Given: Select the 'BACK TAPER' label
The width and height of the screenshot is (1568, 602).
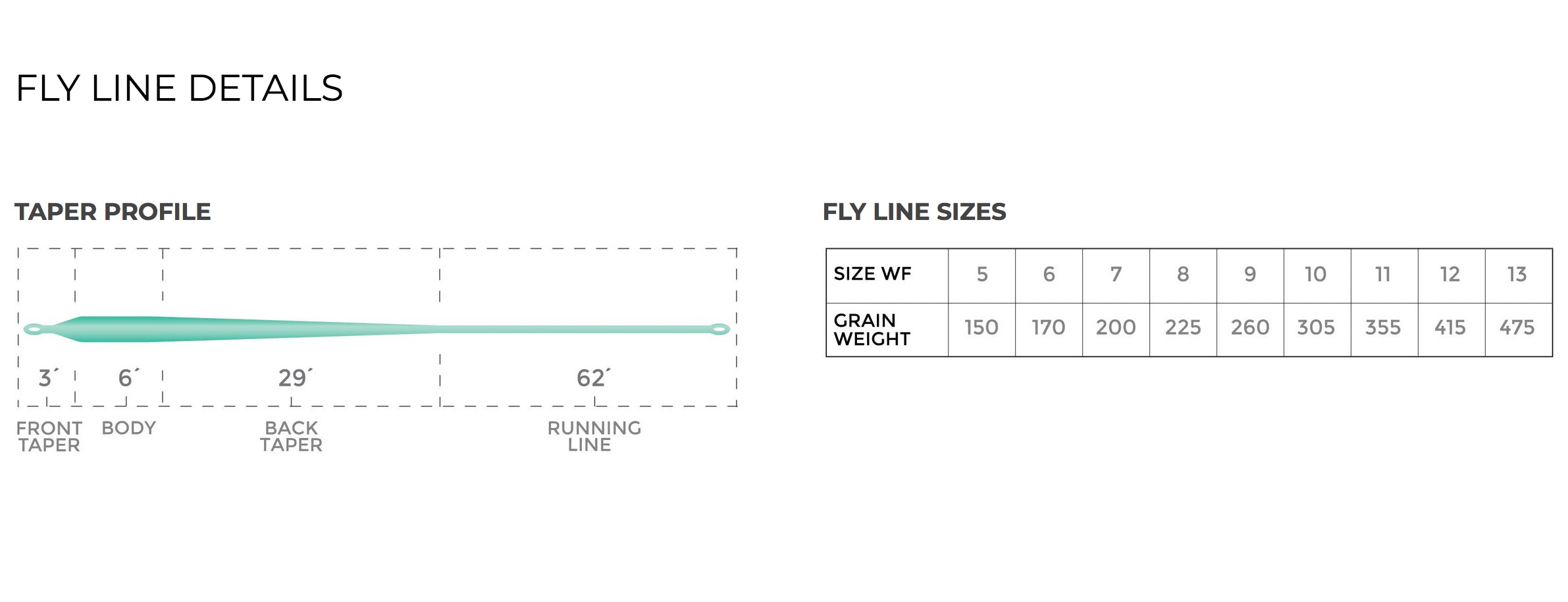Looking at the screenshot, I should click(291, 436).
